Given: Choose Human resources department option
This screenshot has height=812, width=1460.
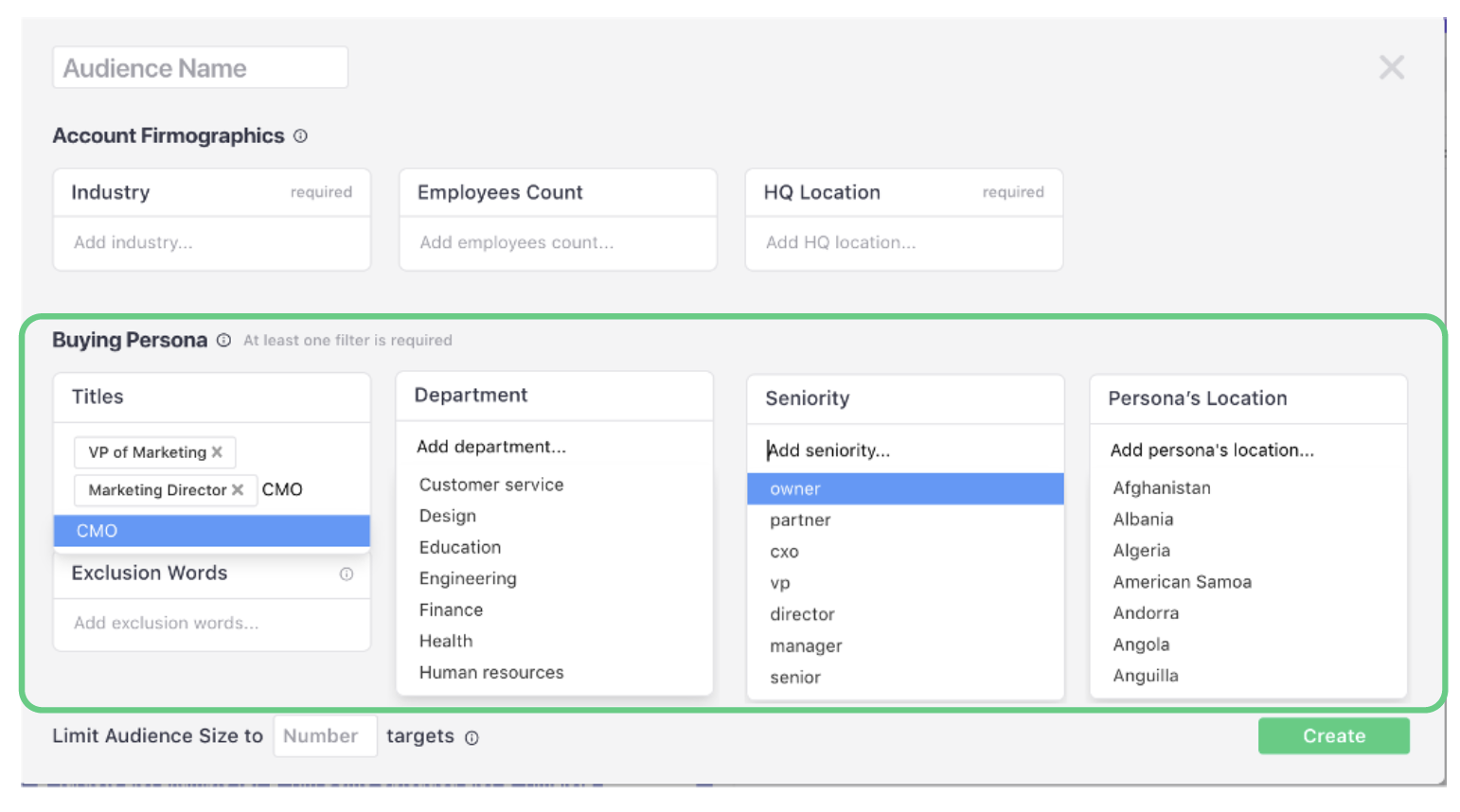Looking at the screenshot, I should tap(491, 673).
